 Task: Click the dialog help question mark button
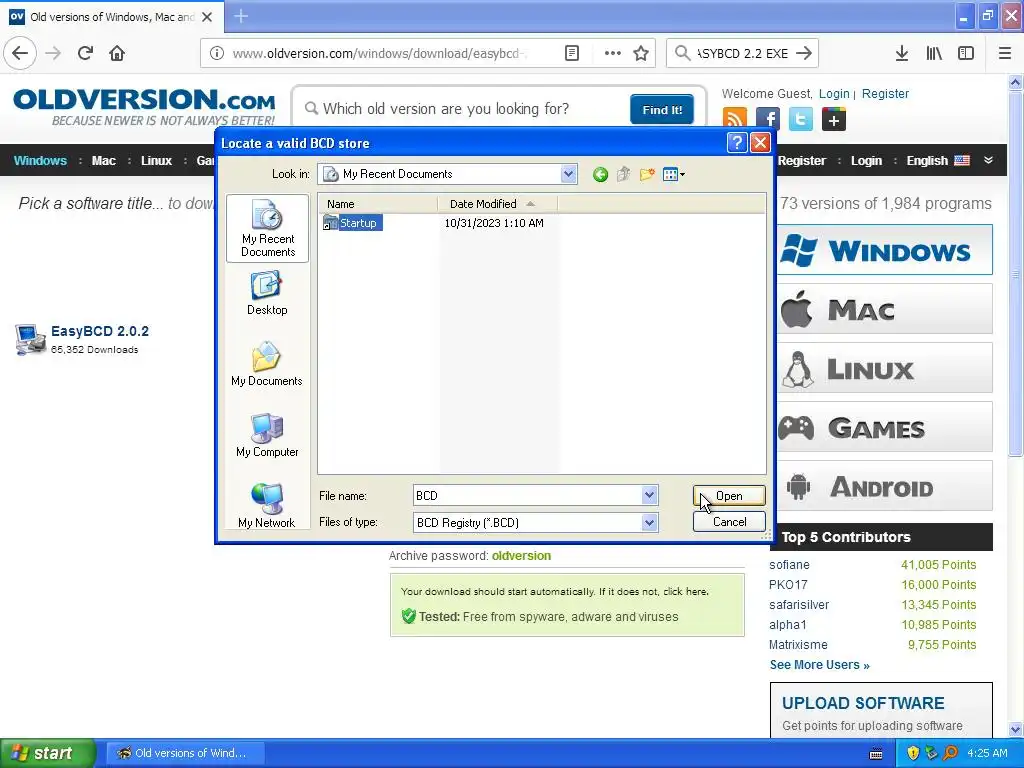737,143
